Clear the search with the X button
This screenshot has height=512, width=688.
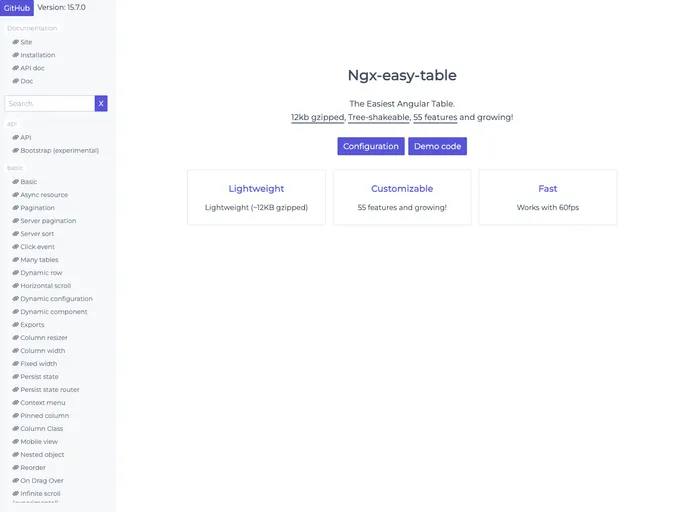click(101, 104)
